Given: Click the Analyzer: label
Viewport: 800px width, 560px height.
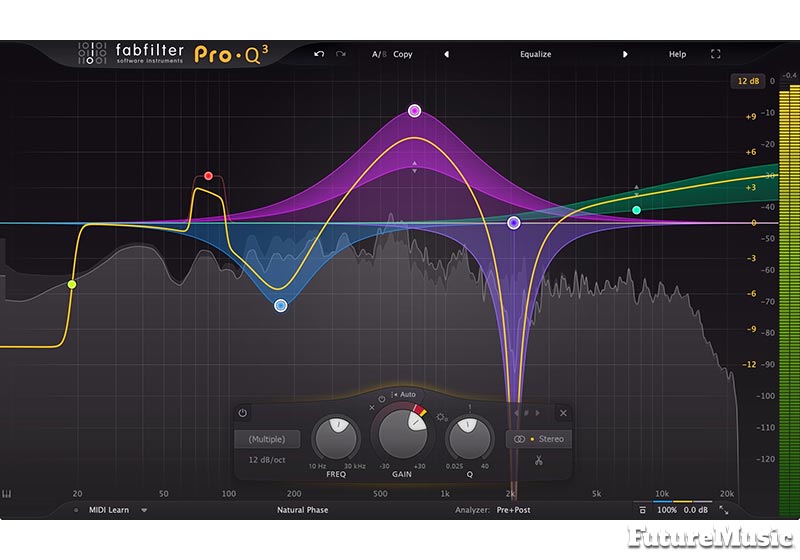Looking at the screenshot, I should [x=472, y=510].
